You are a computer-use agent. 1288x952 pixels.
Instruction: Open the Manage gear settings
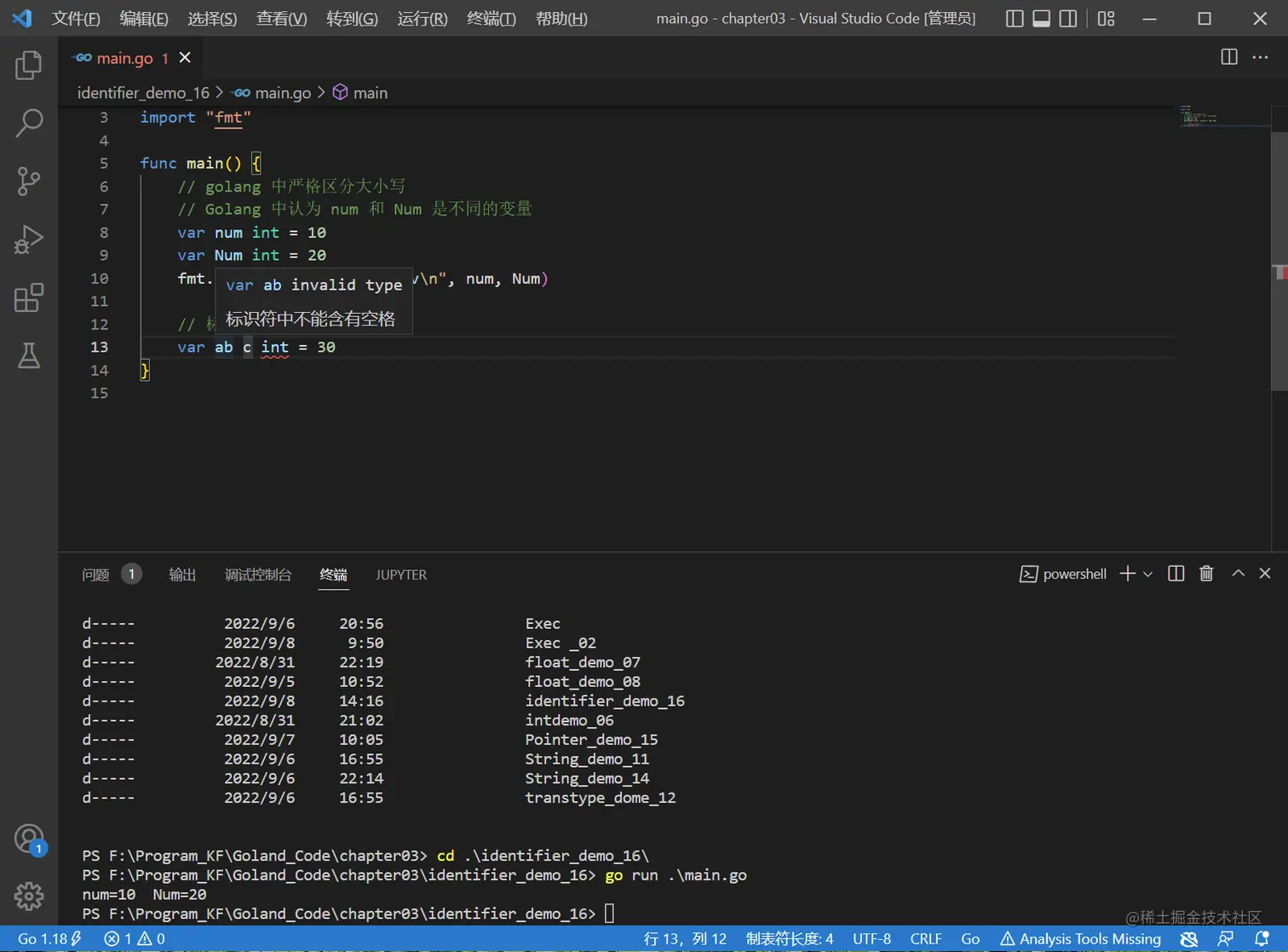point(28,896)
